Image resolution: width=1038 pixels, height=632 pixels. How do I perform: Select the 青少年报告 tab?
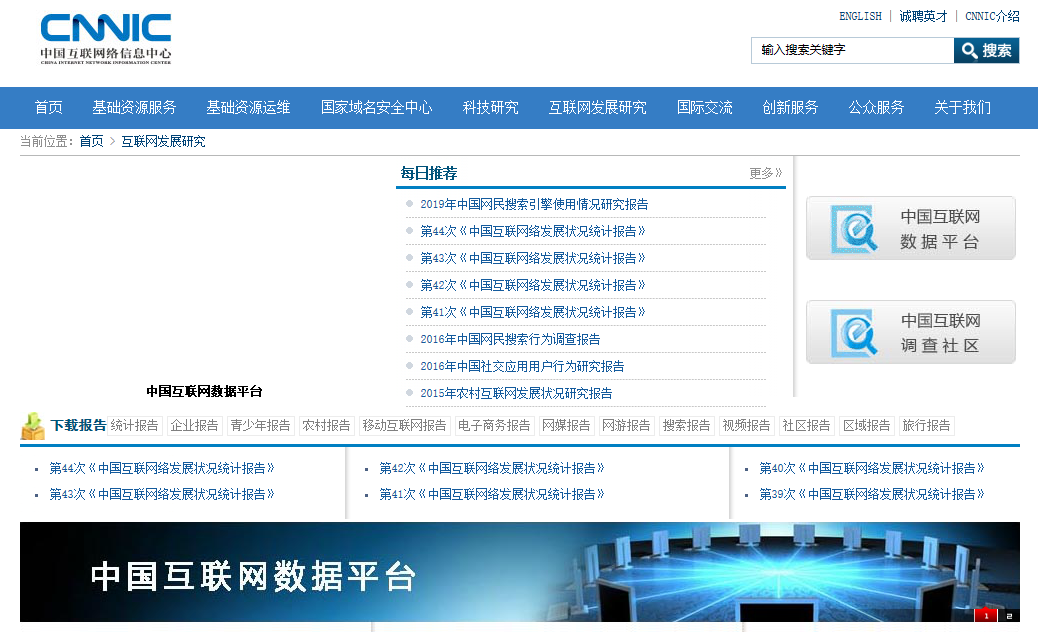(x=260, y=426)
